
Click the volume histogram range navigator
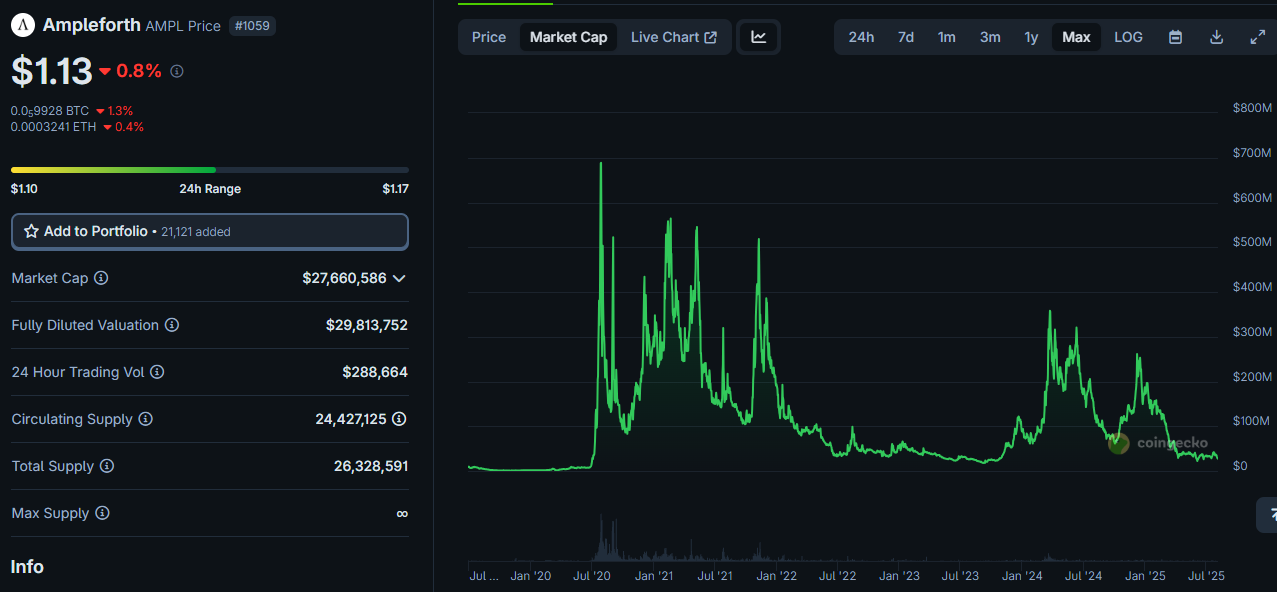click(843, 538)
